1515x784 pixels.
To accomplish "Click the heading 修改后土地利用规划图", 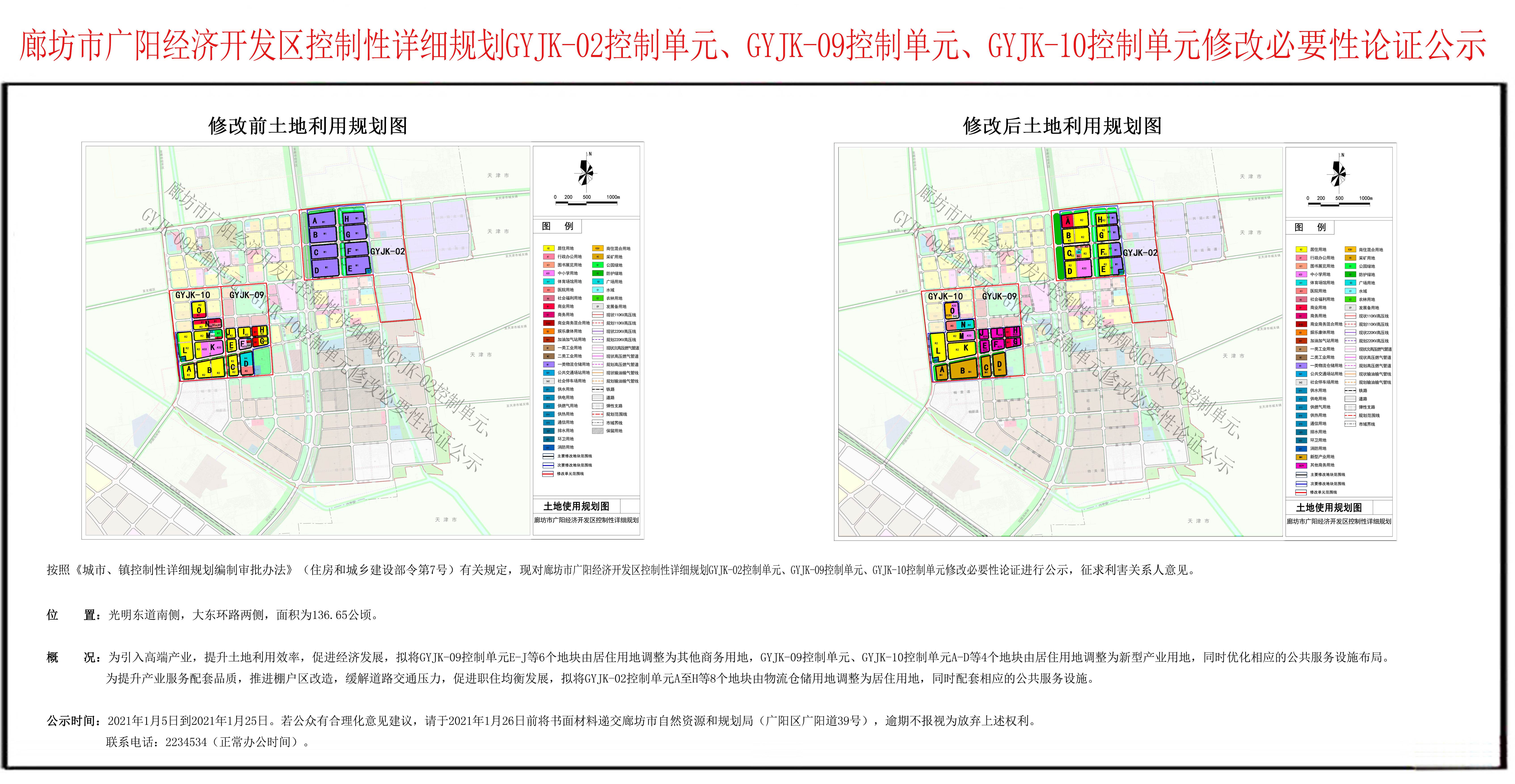I will pyautogui.click(x=1062, y=125).
